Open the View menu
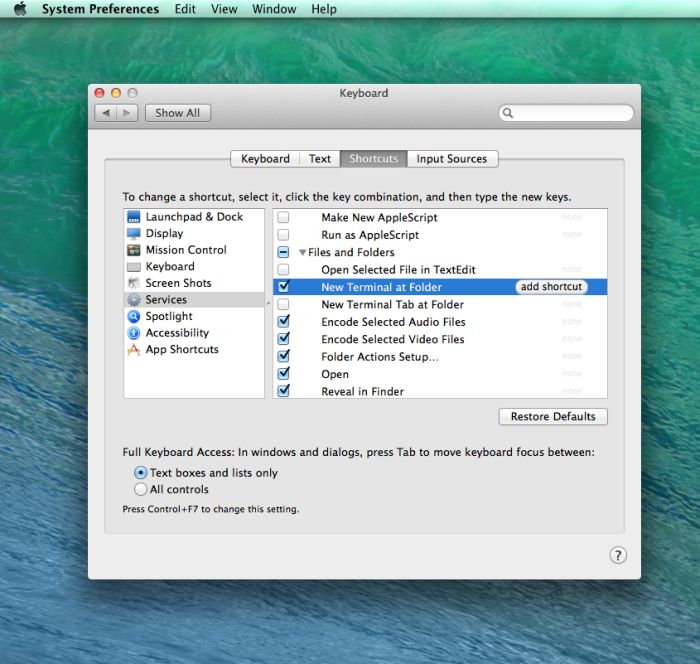Image resolution: width=700 pixels, height=664 pixels. coord(224,9)
